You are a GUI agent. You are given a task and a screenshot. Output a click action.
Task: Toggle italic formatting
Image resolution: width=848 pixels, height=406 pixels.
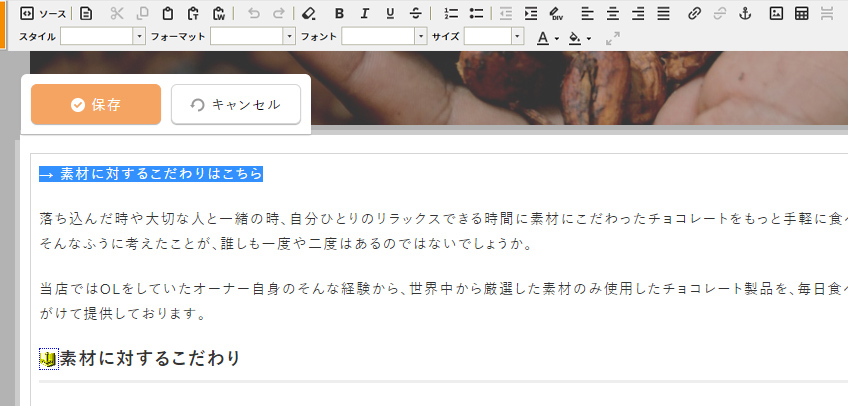(364, 13)
